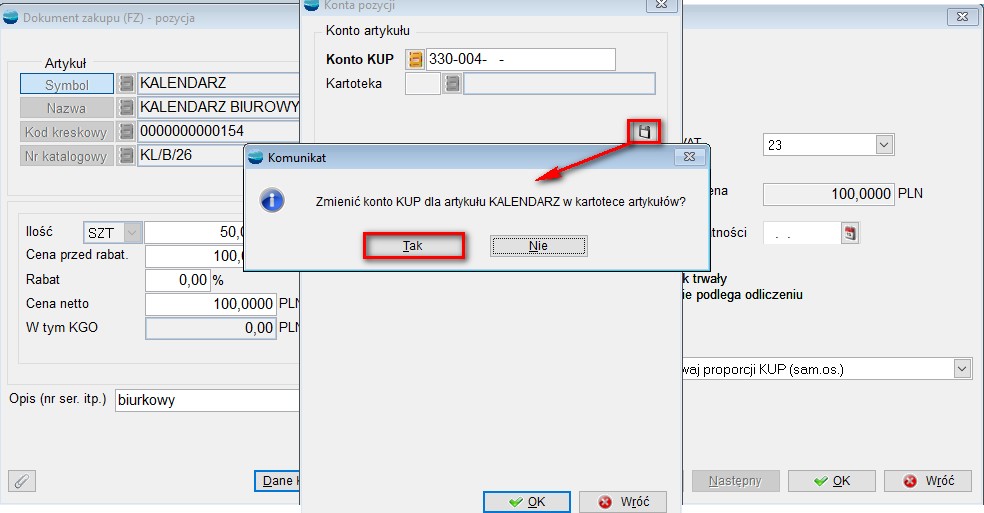The width and height of the screenshot is (984, 513).
Task: Expand the VAT rate dropdown showing 23
Action: [x=883, y=145]
